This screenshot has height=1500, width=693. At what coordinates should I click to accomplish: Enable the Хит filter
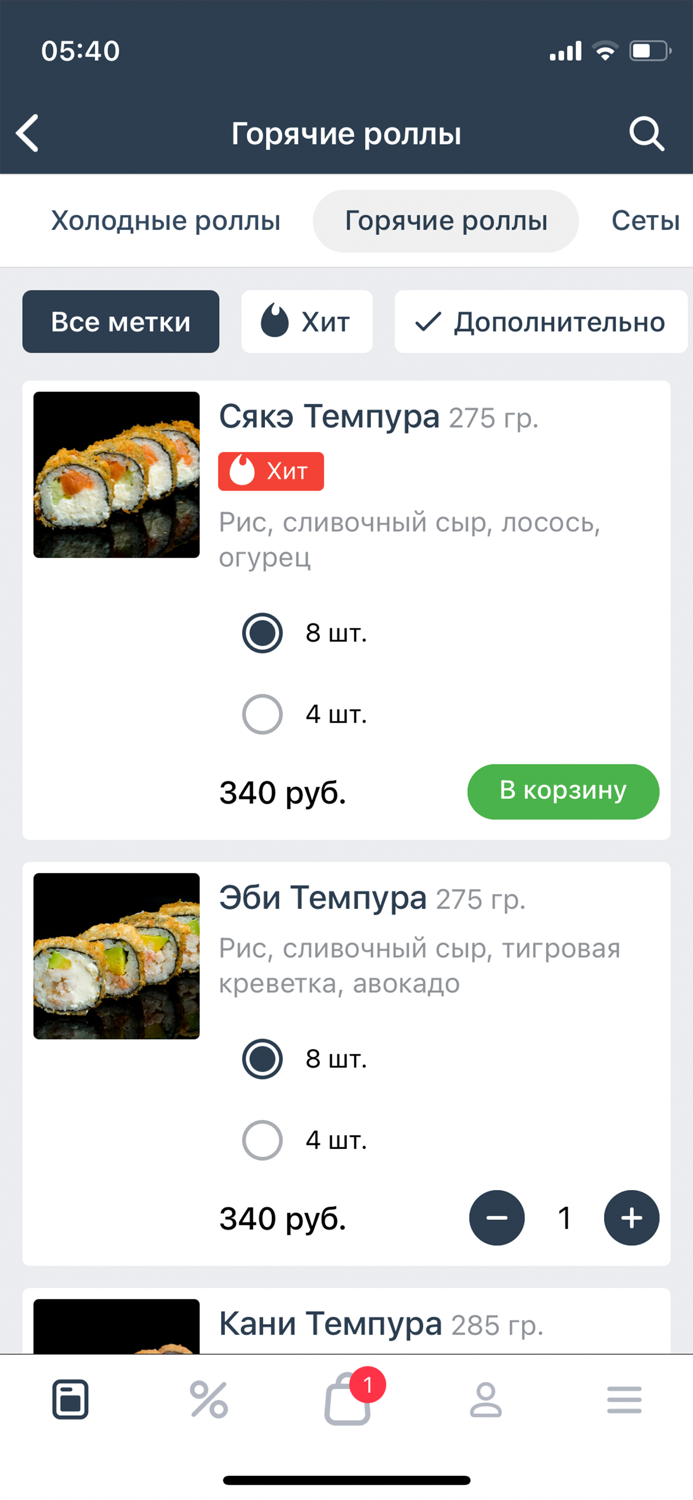click(307, 321)
